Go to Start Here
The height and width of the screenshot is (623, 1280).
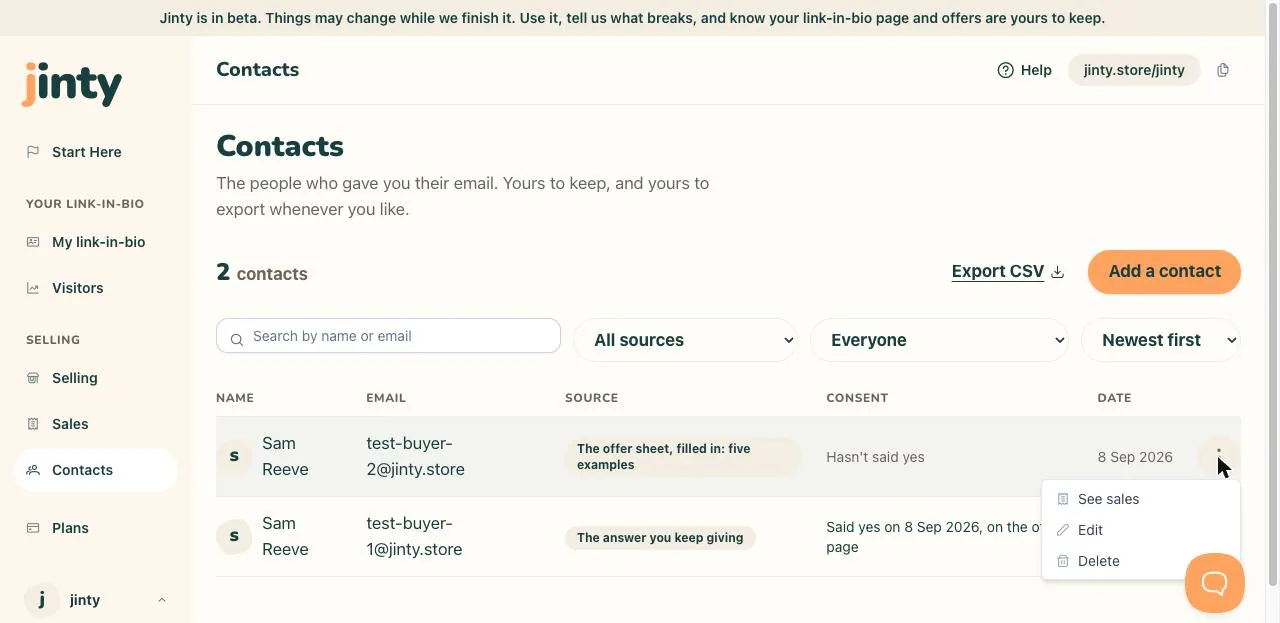pos(96,152)
